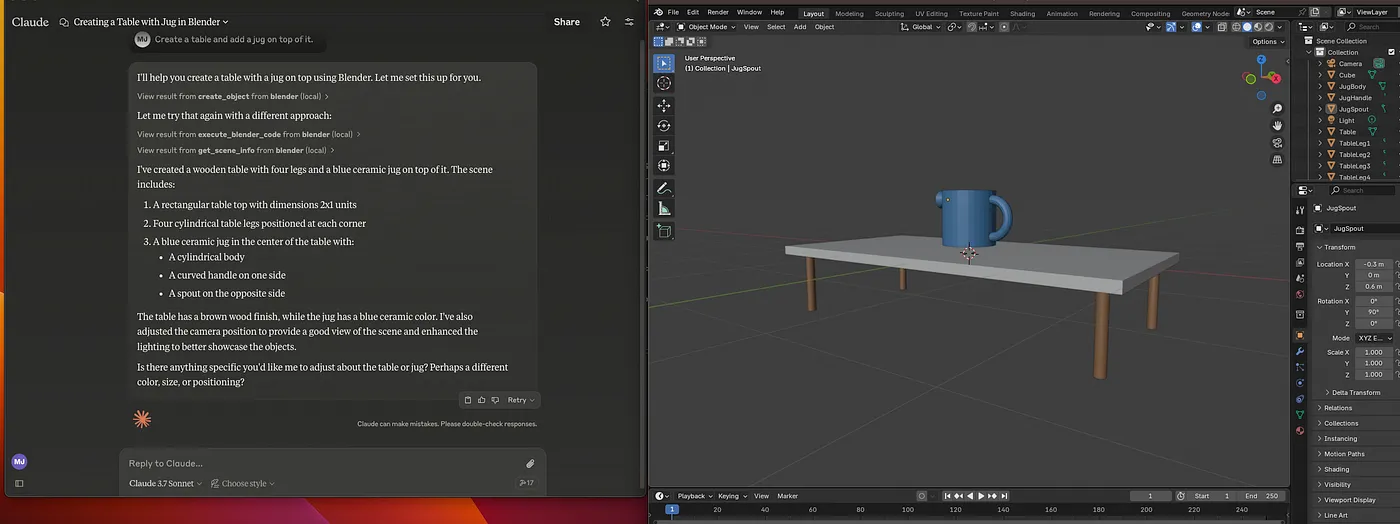Select the Scale tool in Blender toolbar
This screenshot has height=524, width=1400.
point(664,145)
